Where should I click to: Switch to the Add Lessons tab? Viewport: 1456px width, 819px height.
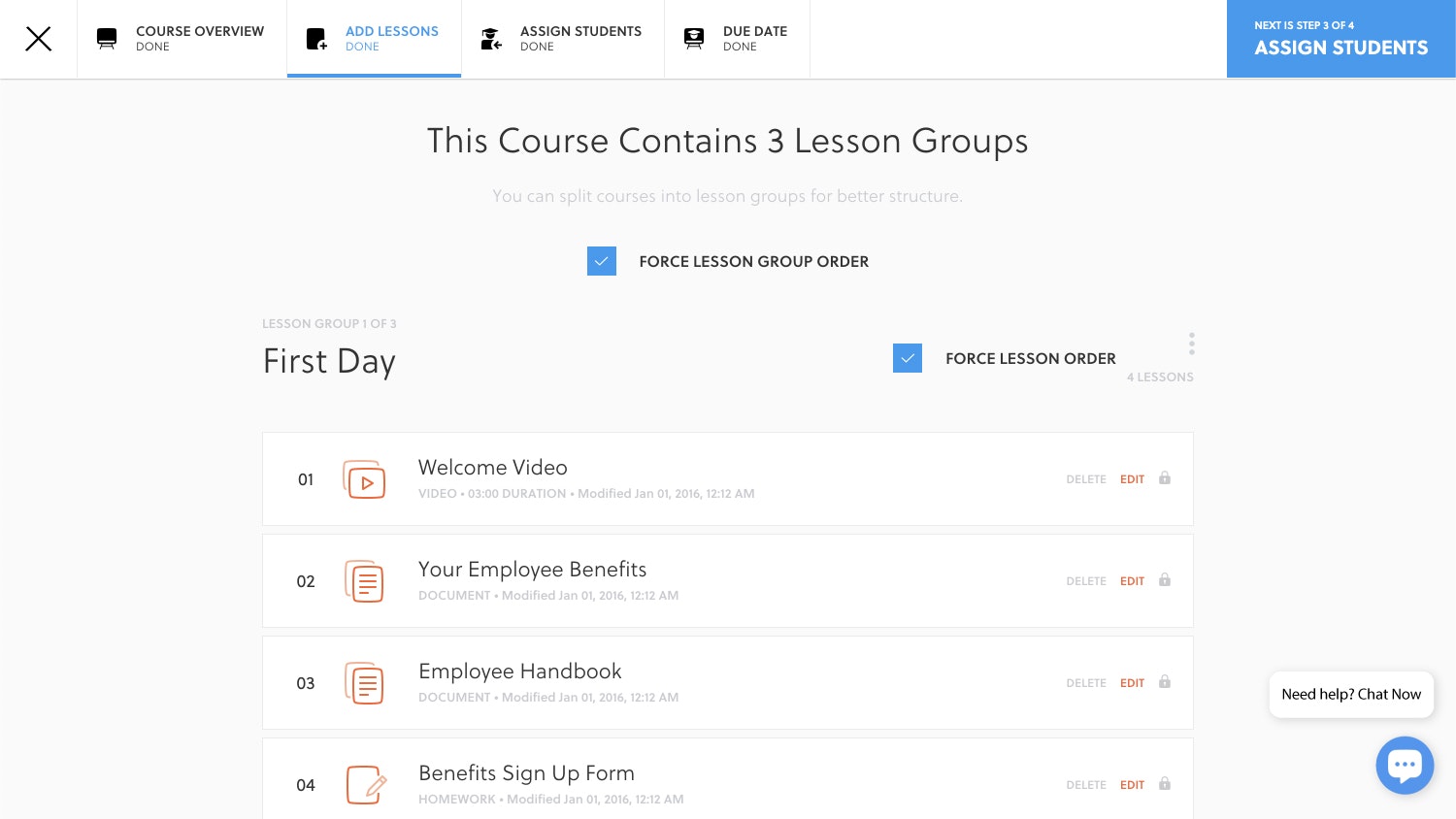(x=374, y=39)
